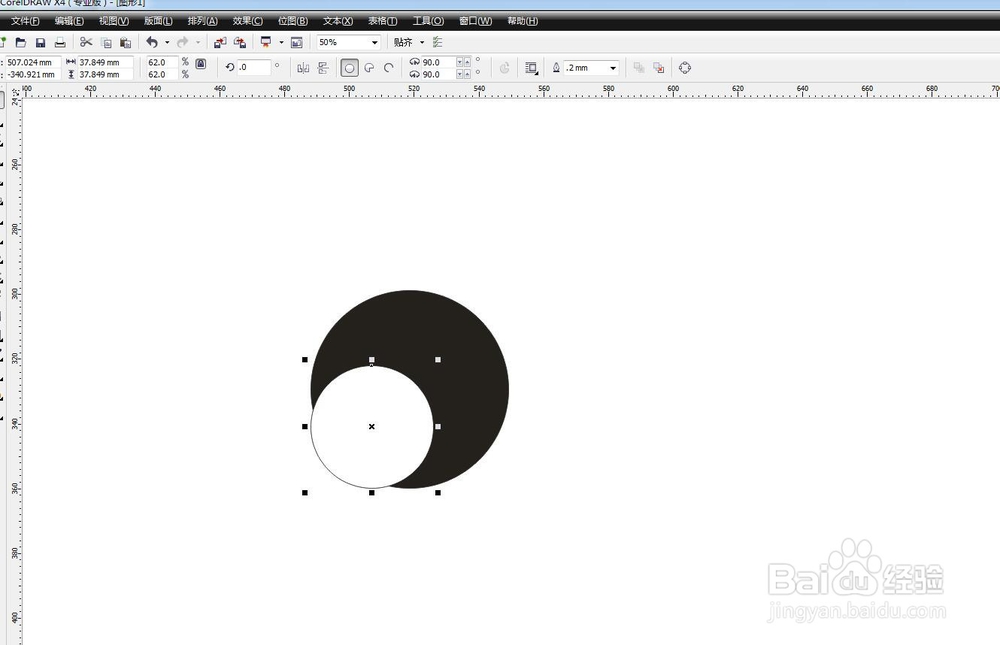Click the Paste clipboard icon

click(126, 43)
